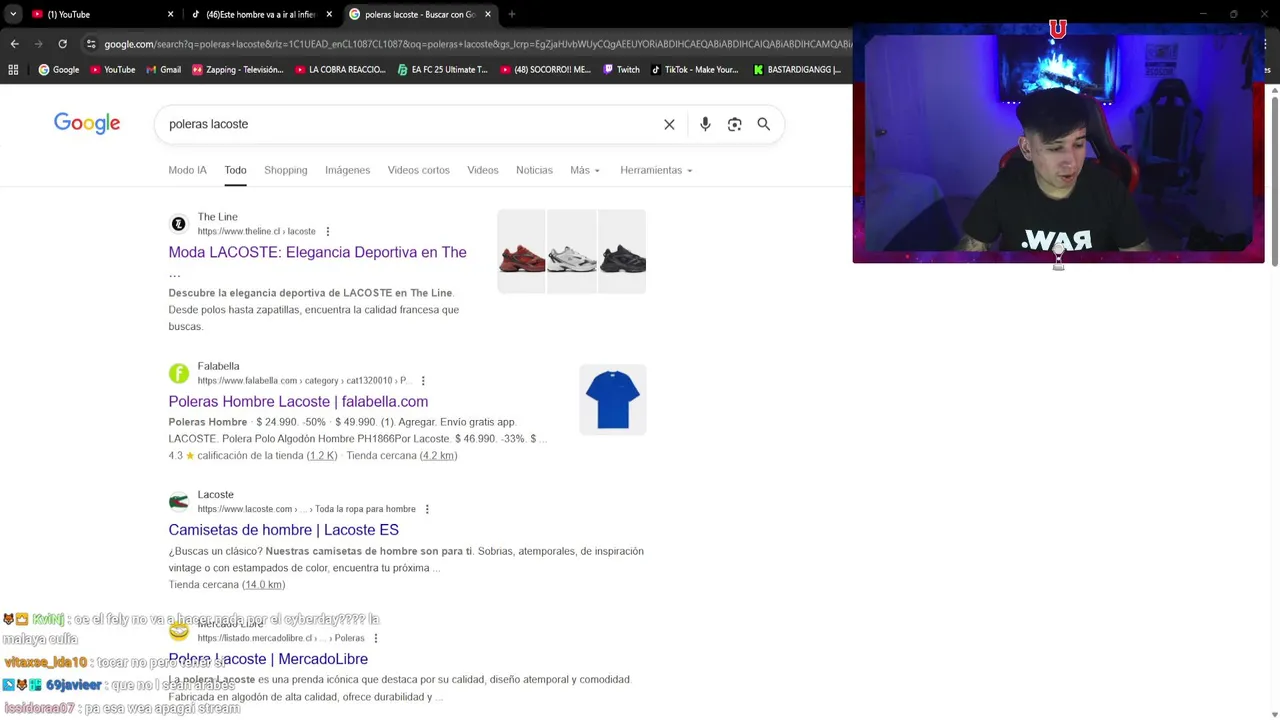Close the TikTok 'Este hombre va a ir' tab
This screenshot has width=1280, height=720.
pyautogui.click(x=329, y=14)
